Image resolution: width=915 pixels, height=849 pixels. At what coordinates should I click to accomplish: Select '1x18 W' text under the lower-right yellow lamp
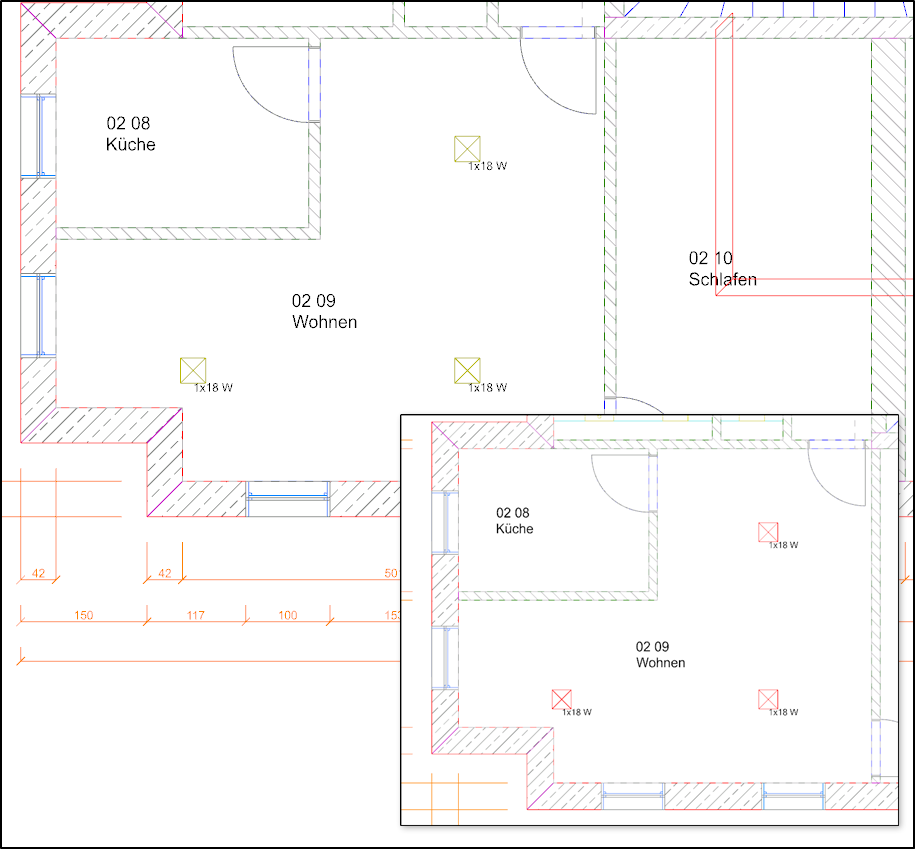pyautogui.click(x=488, y=387)
